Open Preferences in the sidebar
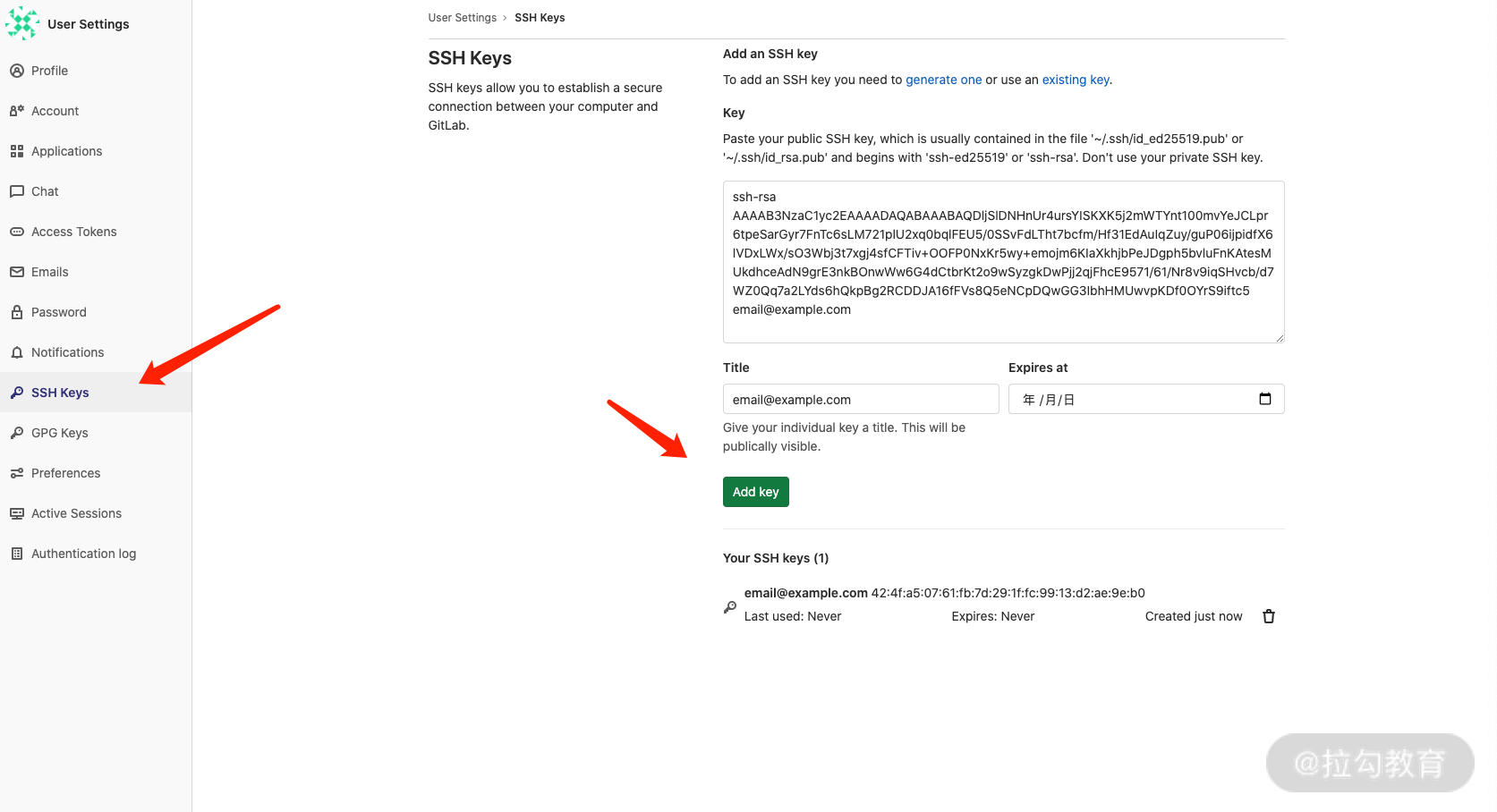 [65, 473]
